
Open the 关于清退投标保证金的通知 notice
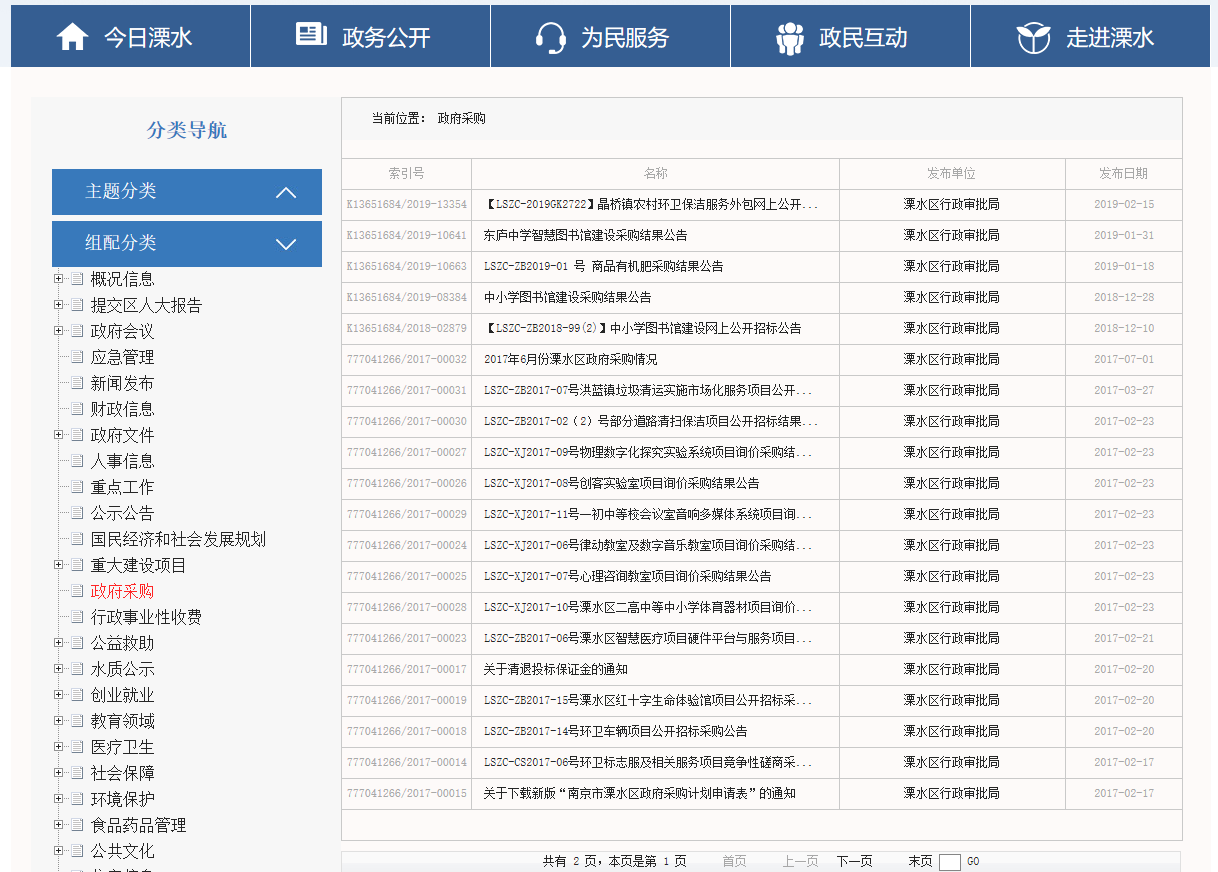tap(555, 670)
